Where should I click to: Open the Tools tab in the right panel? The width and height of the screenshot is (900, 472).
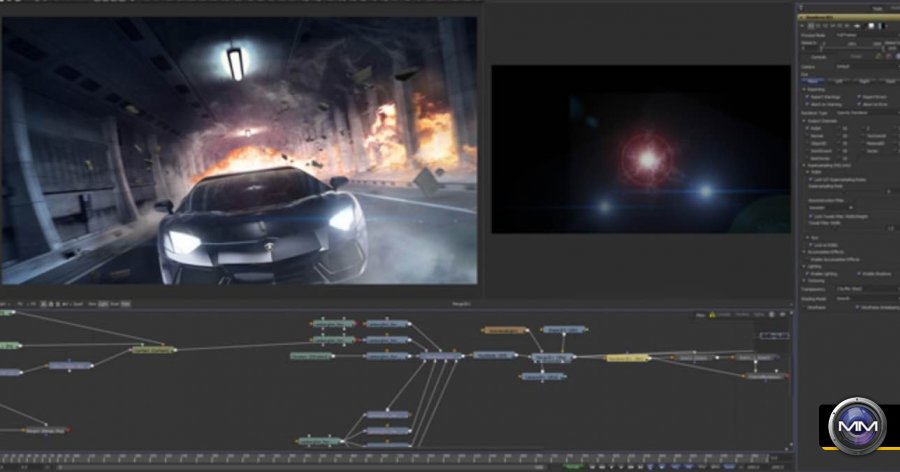coord(878,9)
